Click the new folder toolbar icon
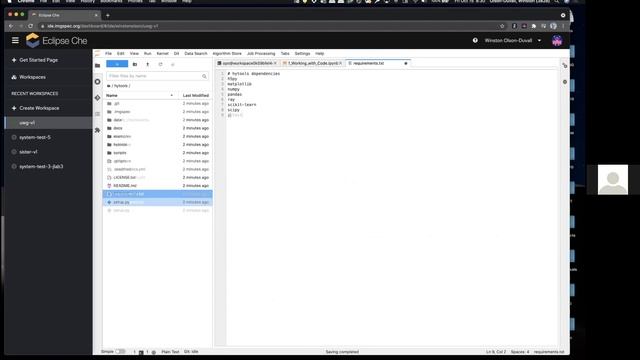This screenshot has width=640, height=360. (x=135, y=64)
